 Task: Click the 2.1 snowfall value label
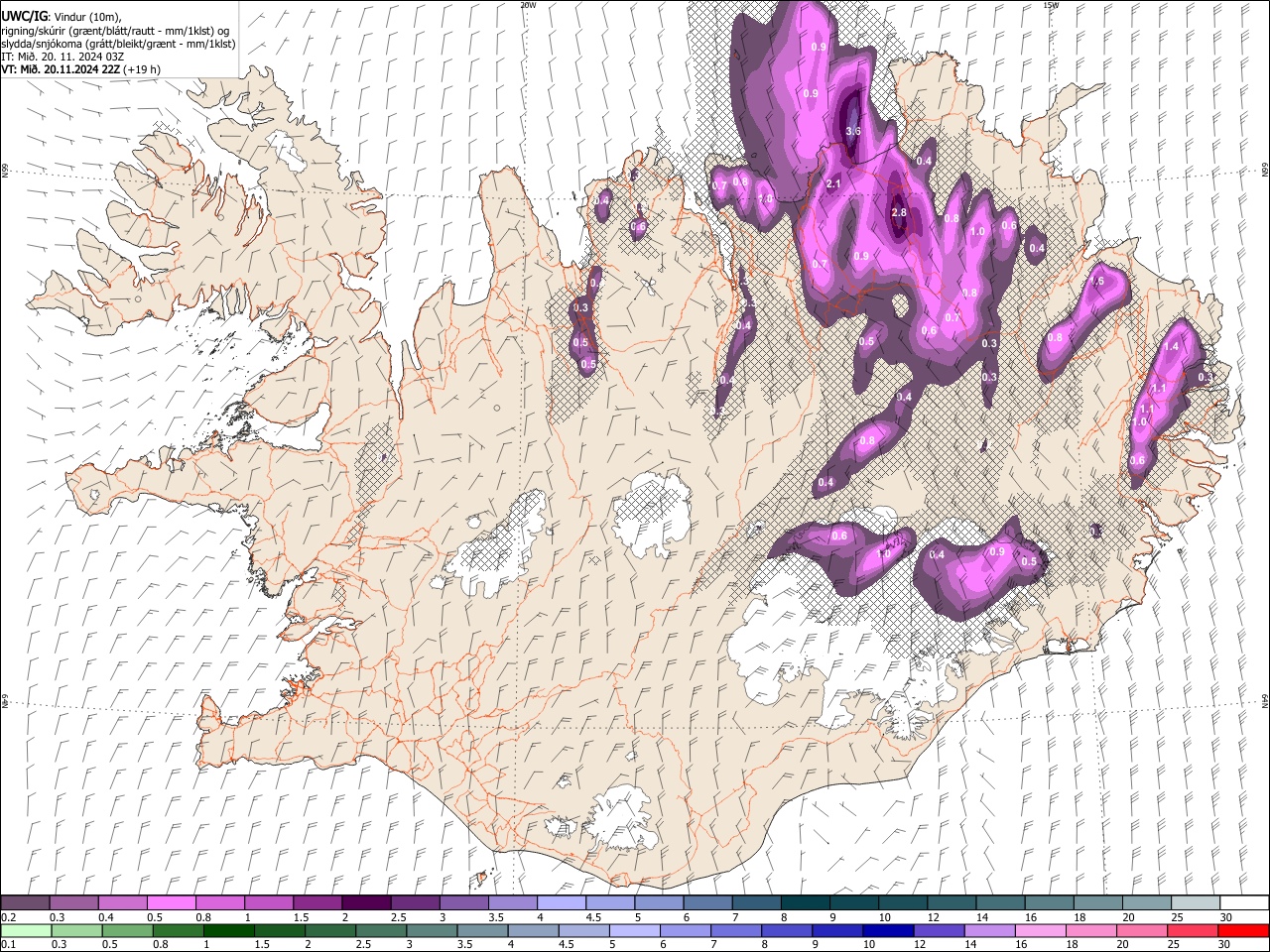(x=833, y=183)
